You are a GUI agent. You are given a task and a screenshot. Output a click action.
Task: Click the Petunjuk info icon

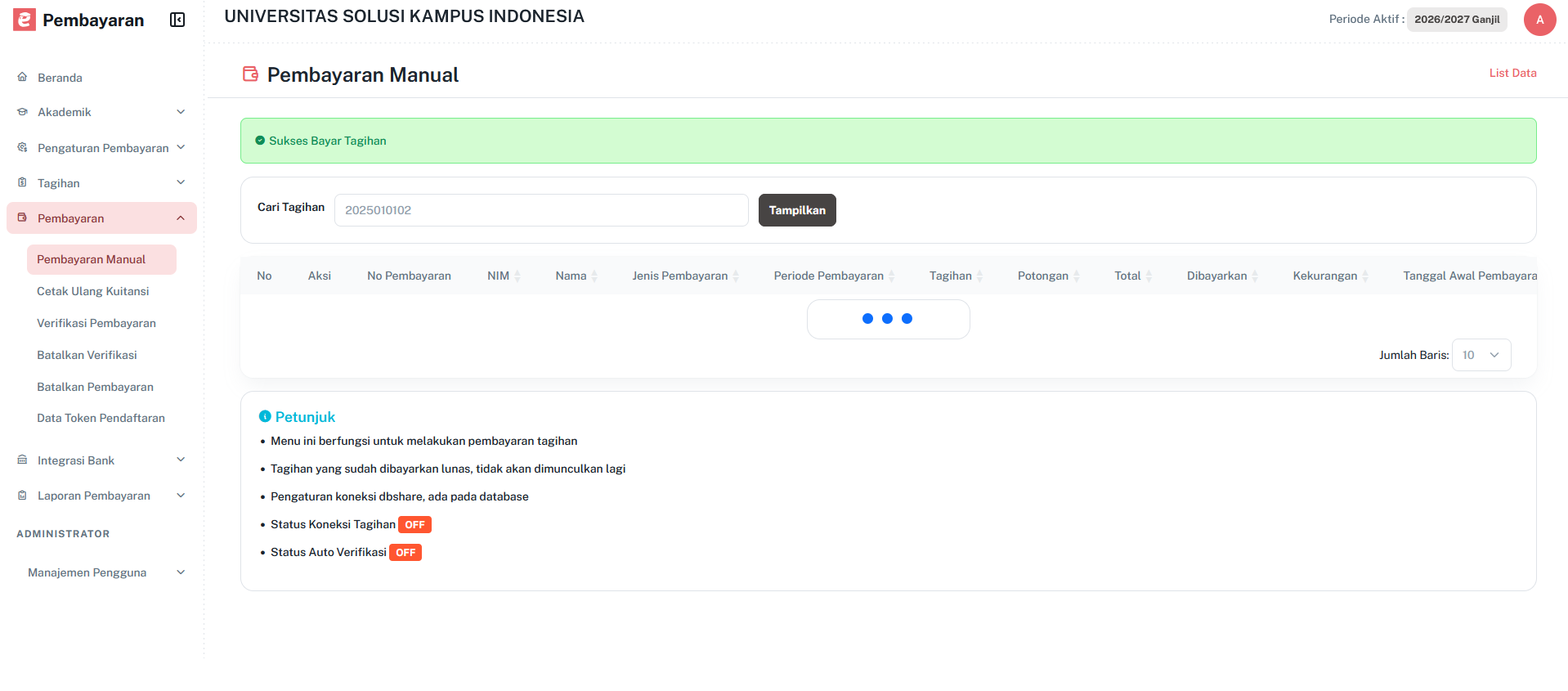pos(265,416)
